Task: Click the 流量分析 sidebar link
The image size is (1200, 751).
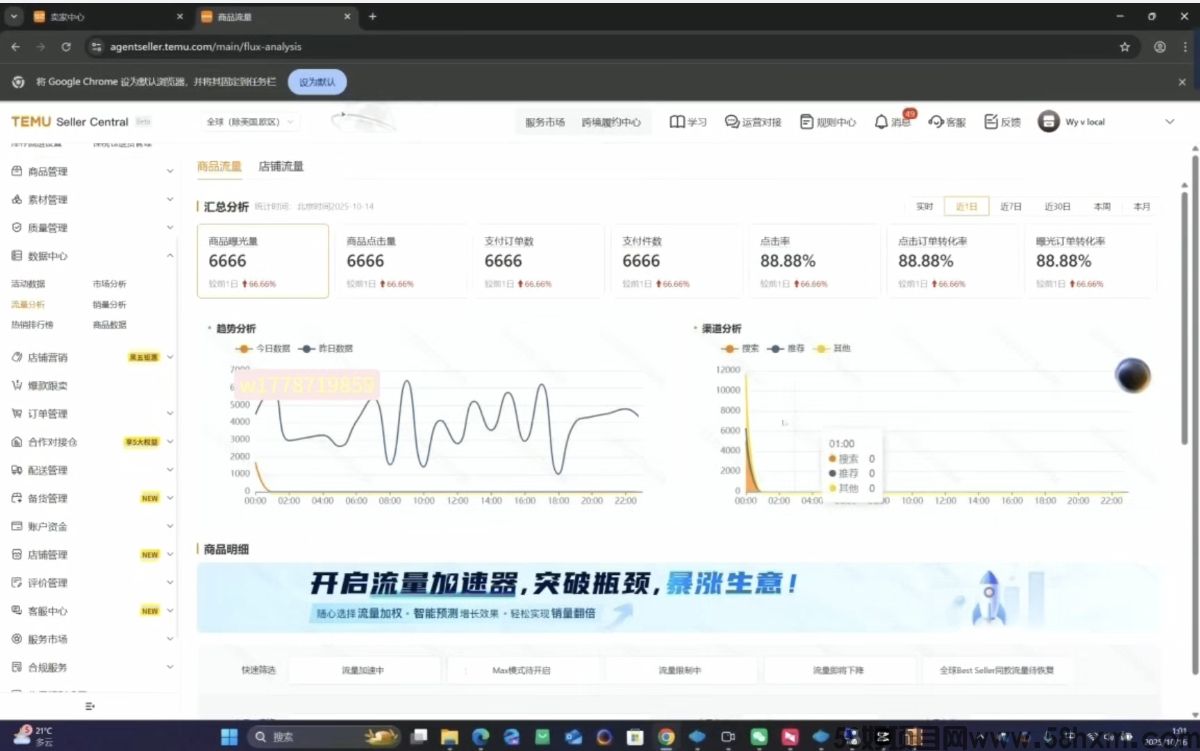Action: point(28,304)
